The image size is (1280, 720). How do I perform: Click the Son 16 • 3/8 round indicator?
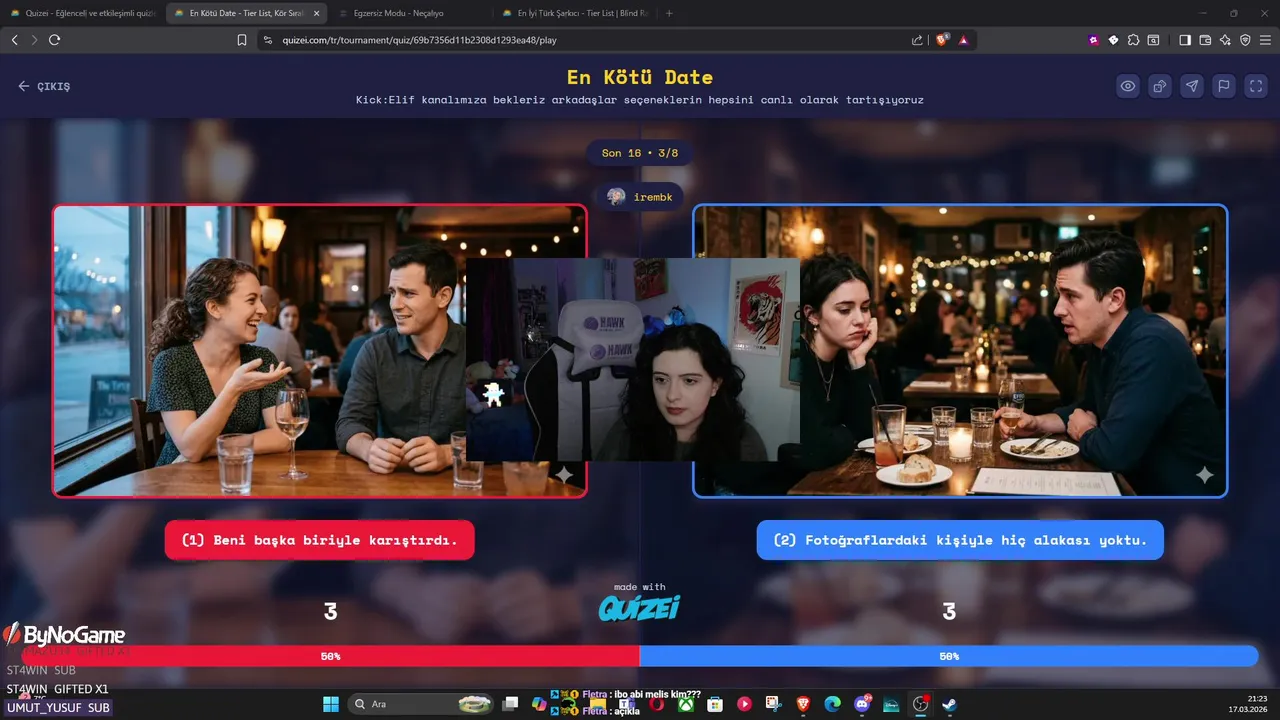point(640,153)
